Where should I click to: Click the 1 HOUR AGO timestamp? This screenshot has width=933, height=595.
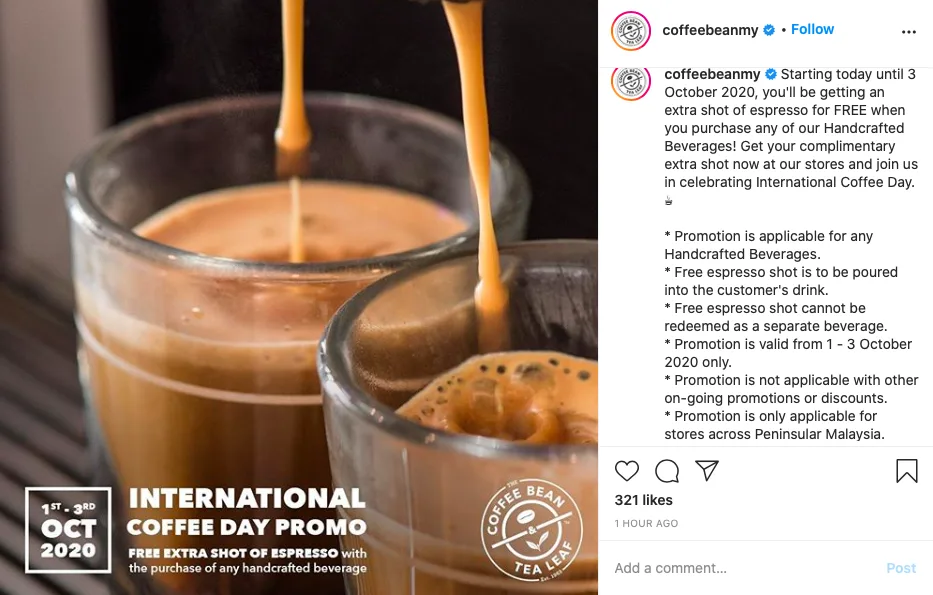pyautogui.click(x=646, y=524)
